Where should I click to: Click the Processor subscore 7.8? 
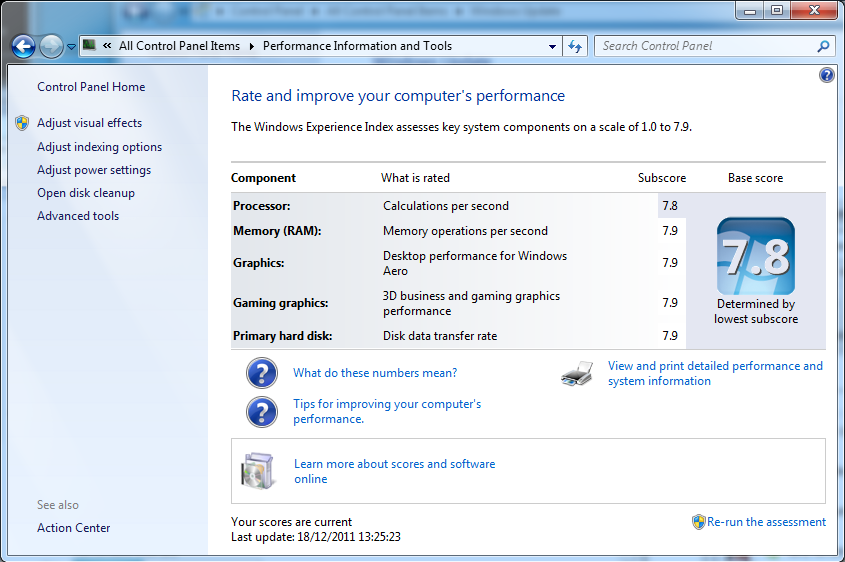pyautogui.click(x=670, y=206)
